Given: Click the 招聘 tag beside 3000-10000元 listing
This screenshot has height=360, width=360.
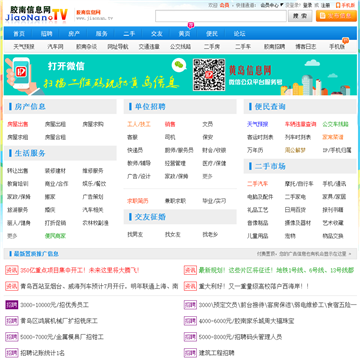Looking at the screenshot, I should click(x=12, y=305).
